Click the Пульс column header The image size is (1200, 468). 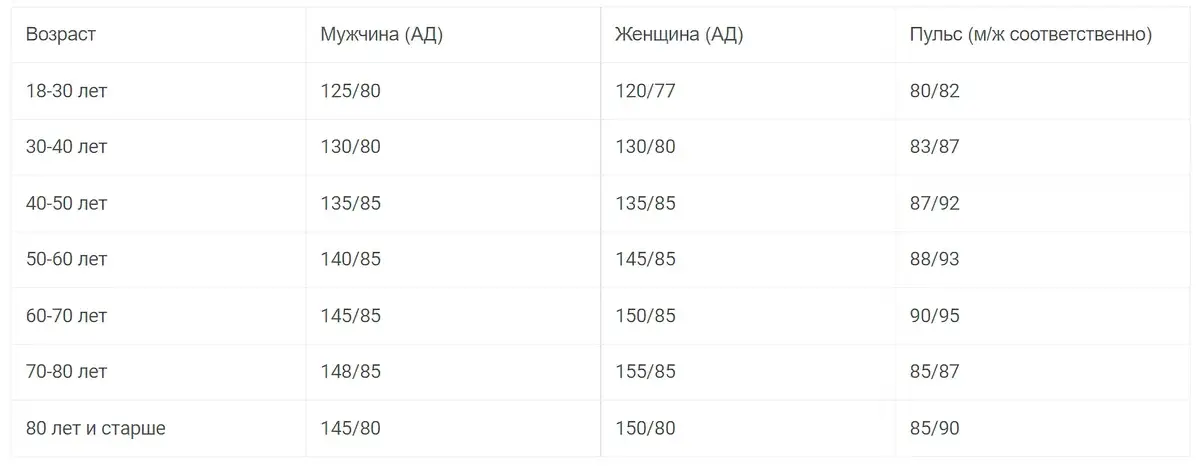tap(1030, 35)
